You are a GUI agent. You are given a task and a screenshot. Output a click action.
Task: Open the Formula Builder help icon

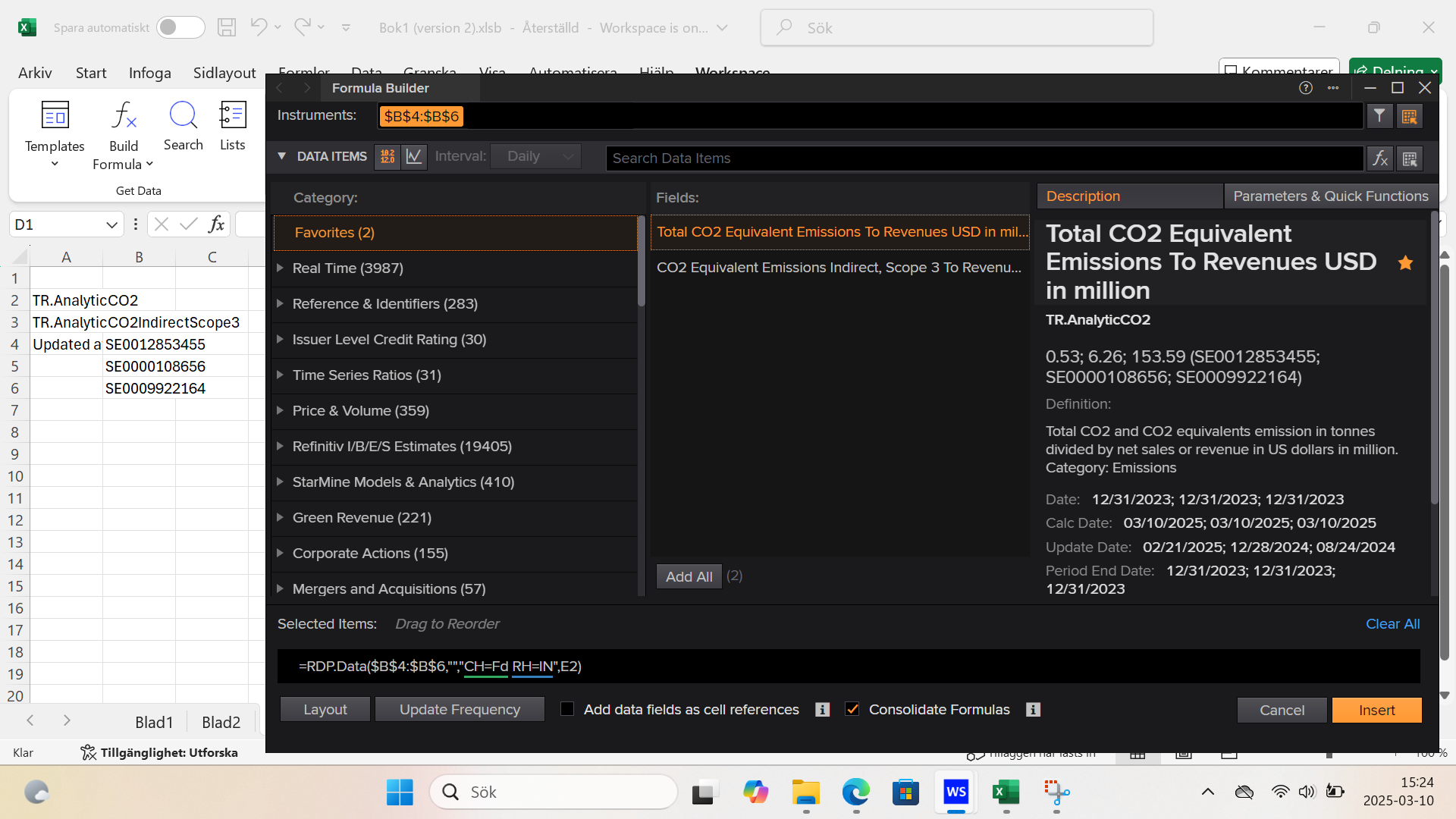click(1305, 88)
